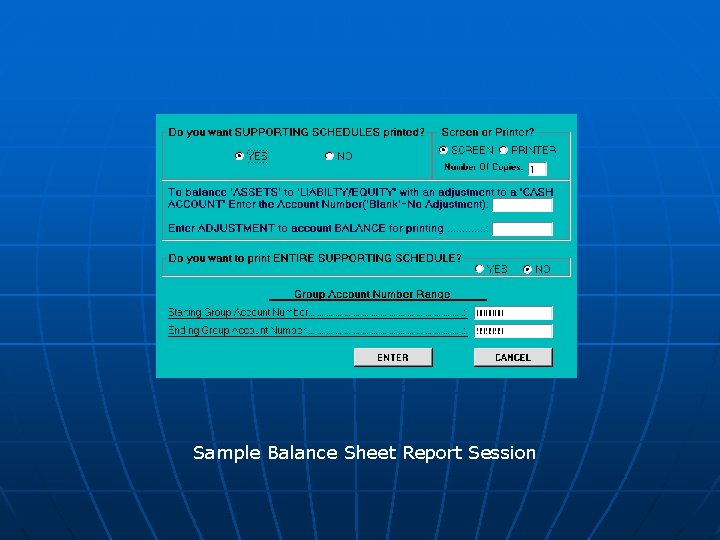The height and width of the screenshot is (540, 720).
Task: Click 'Do you want to print ENTIRE SUPPORTING SCHEDULE?' text
Action: pyautogui.click(x=315, y=258)
